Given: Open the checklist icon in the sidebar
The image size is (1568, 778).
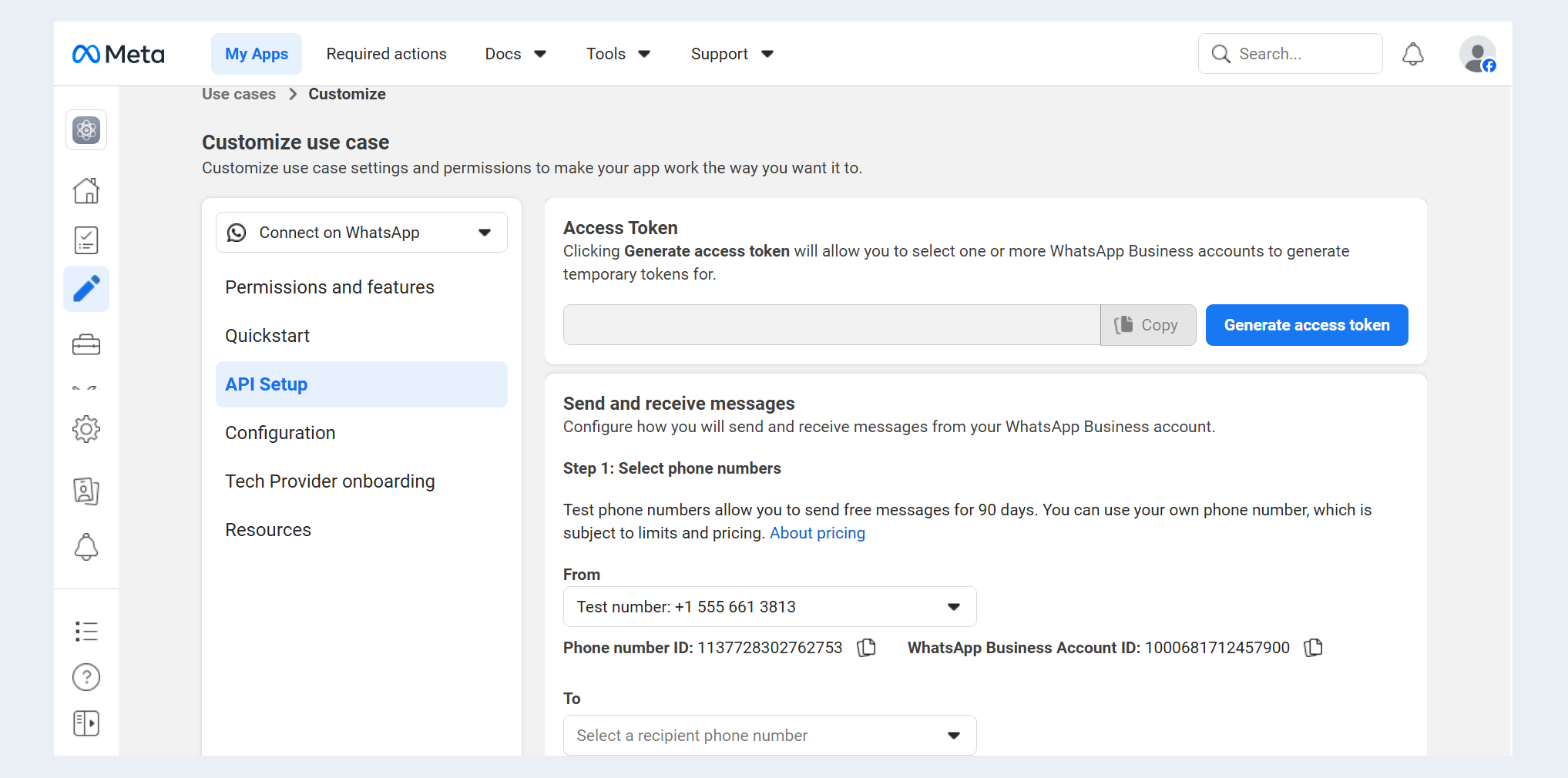Looking at the screenshot, I should click(x=86, y=240).
